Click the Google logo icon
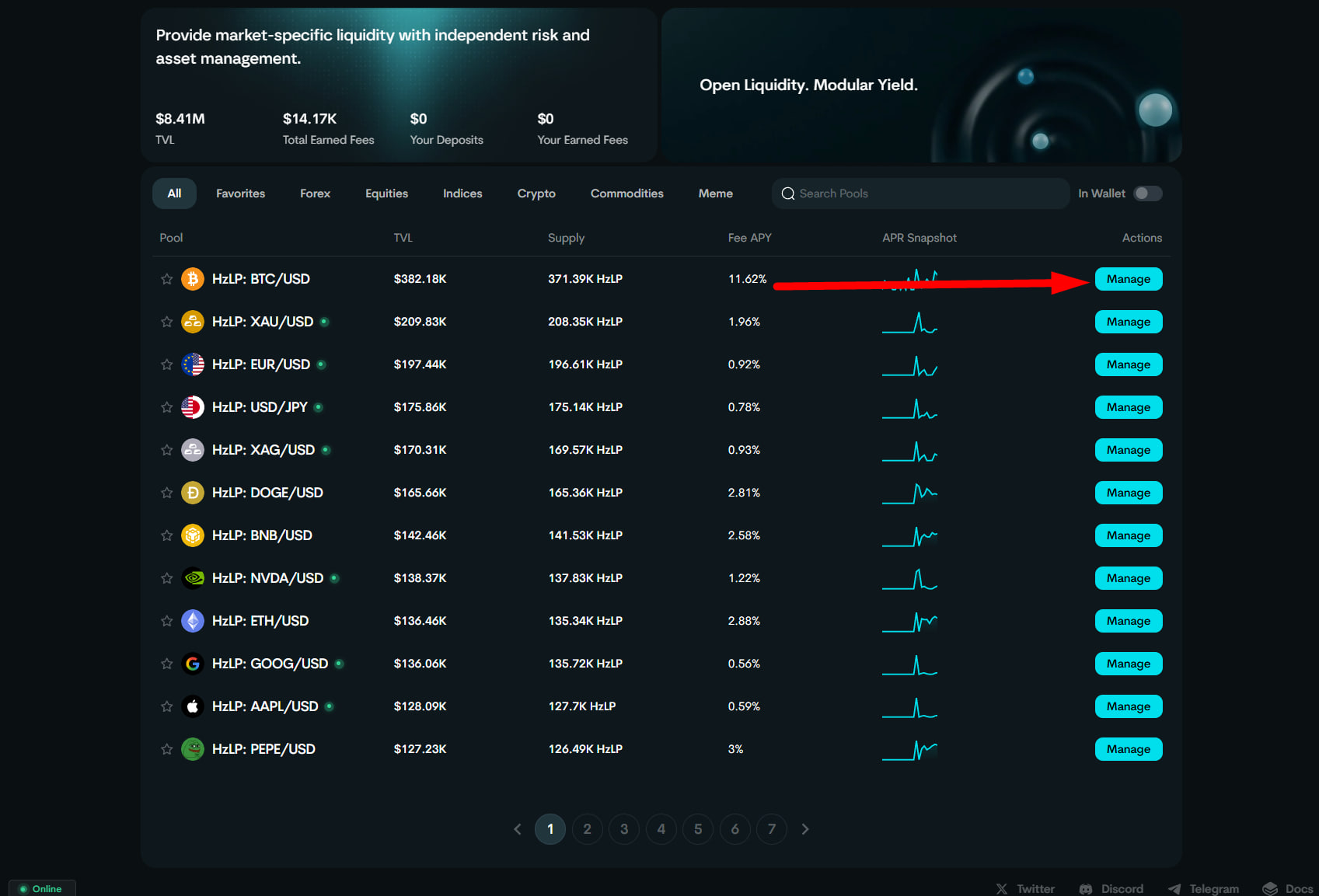Viewport: 1319px width, 896px height. (x=193, y=664)
